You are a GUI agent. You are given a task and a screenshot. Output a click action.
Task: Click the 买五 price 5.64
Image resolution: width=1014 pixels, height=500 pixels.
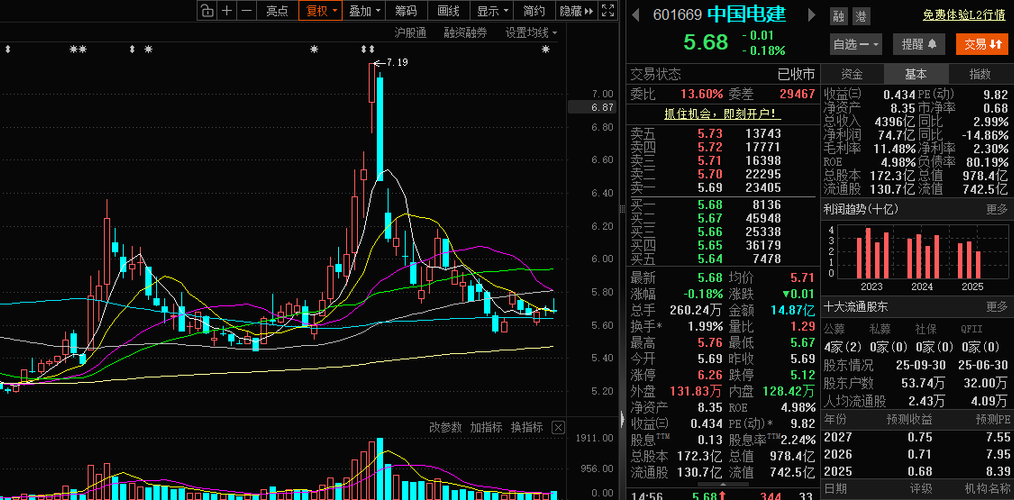click(x=709, y=259)
